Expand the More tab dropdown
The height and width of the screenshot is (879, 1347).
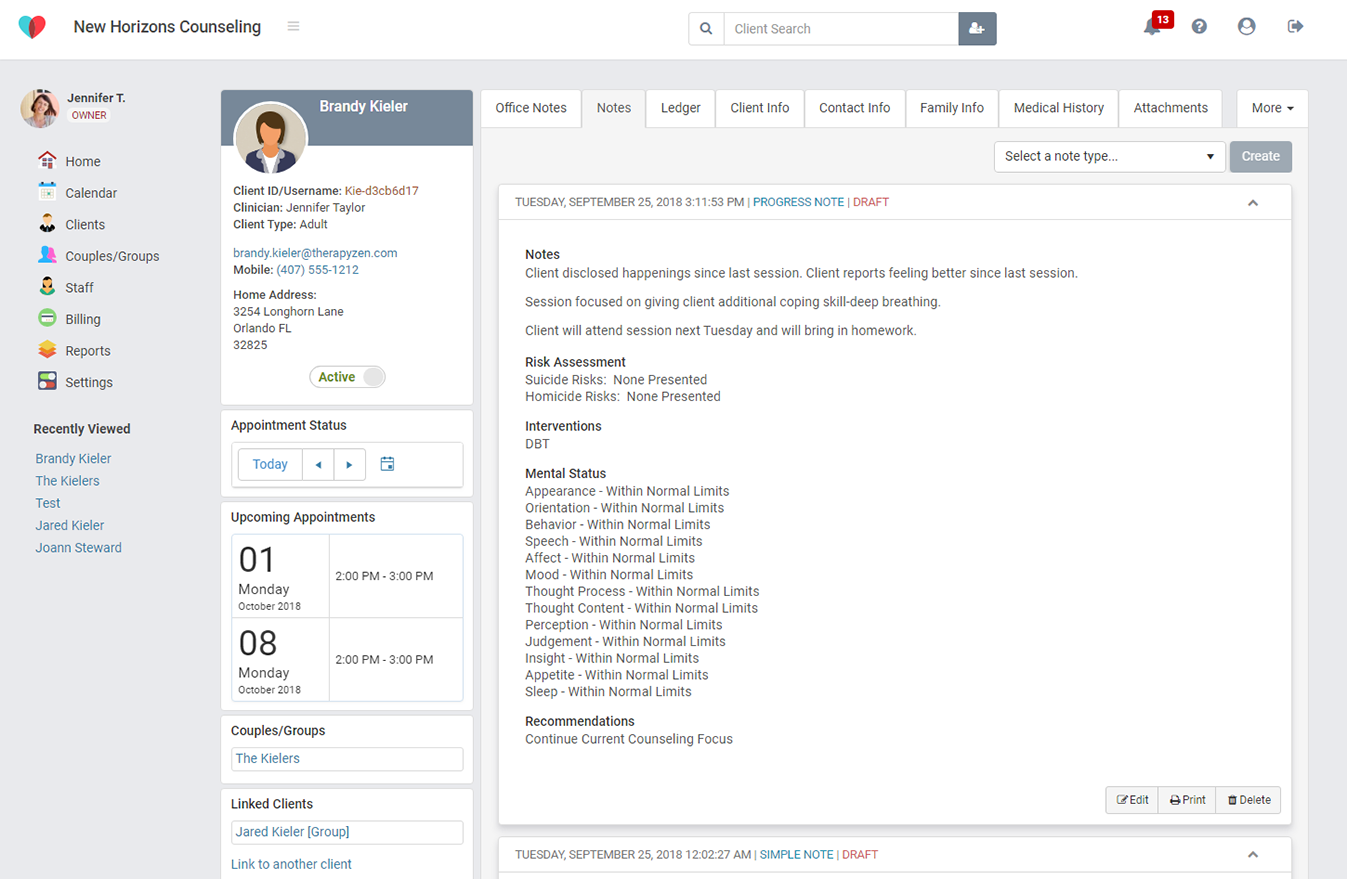tap(1272, 108)
